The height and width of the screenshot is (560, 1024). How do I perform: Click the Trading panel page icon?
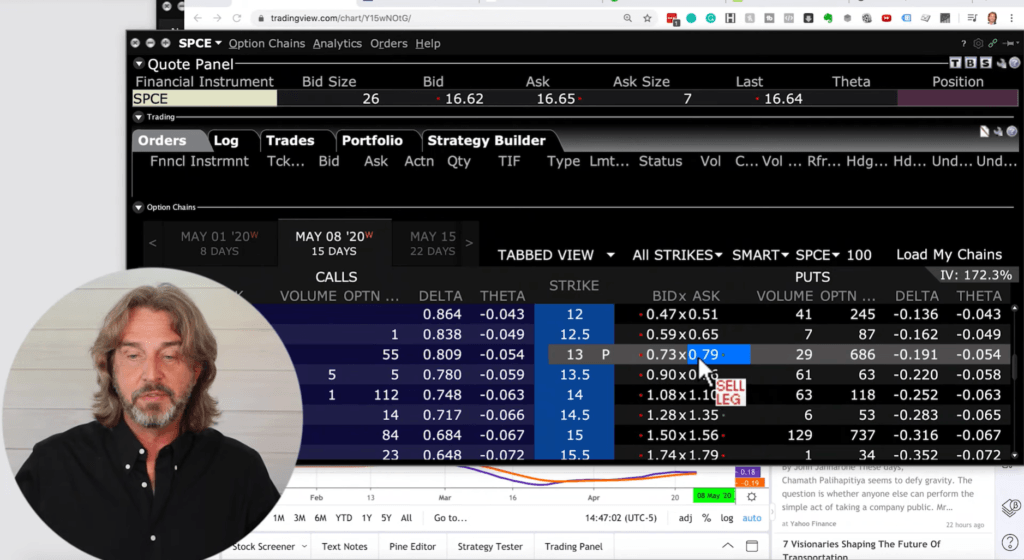(984, 132)
